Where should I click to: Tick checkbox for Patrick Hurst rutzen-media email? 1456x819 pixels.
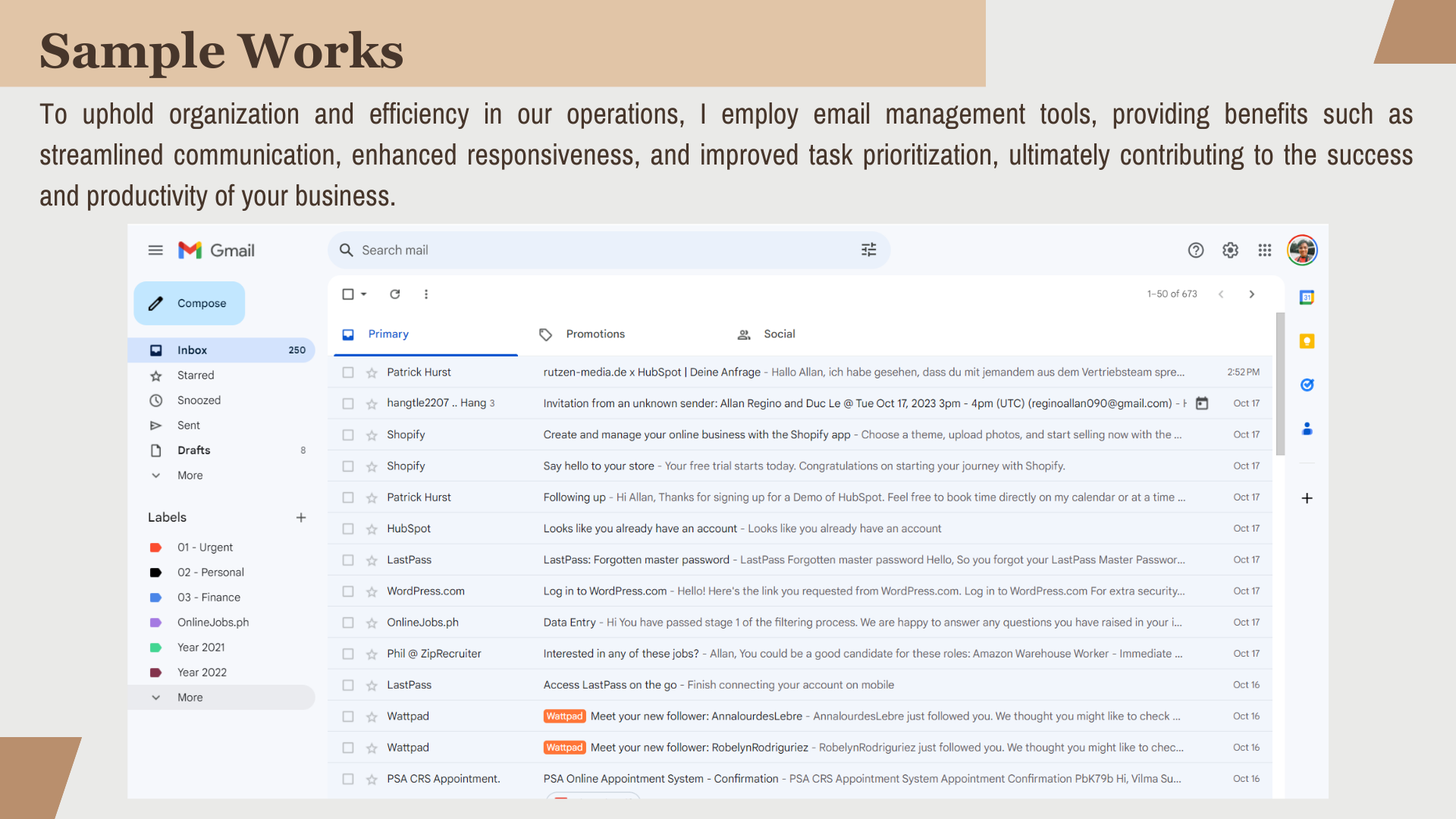pyautogui.click(x=348, y=372)
